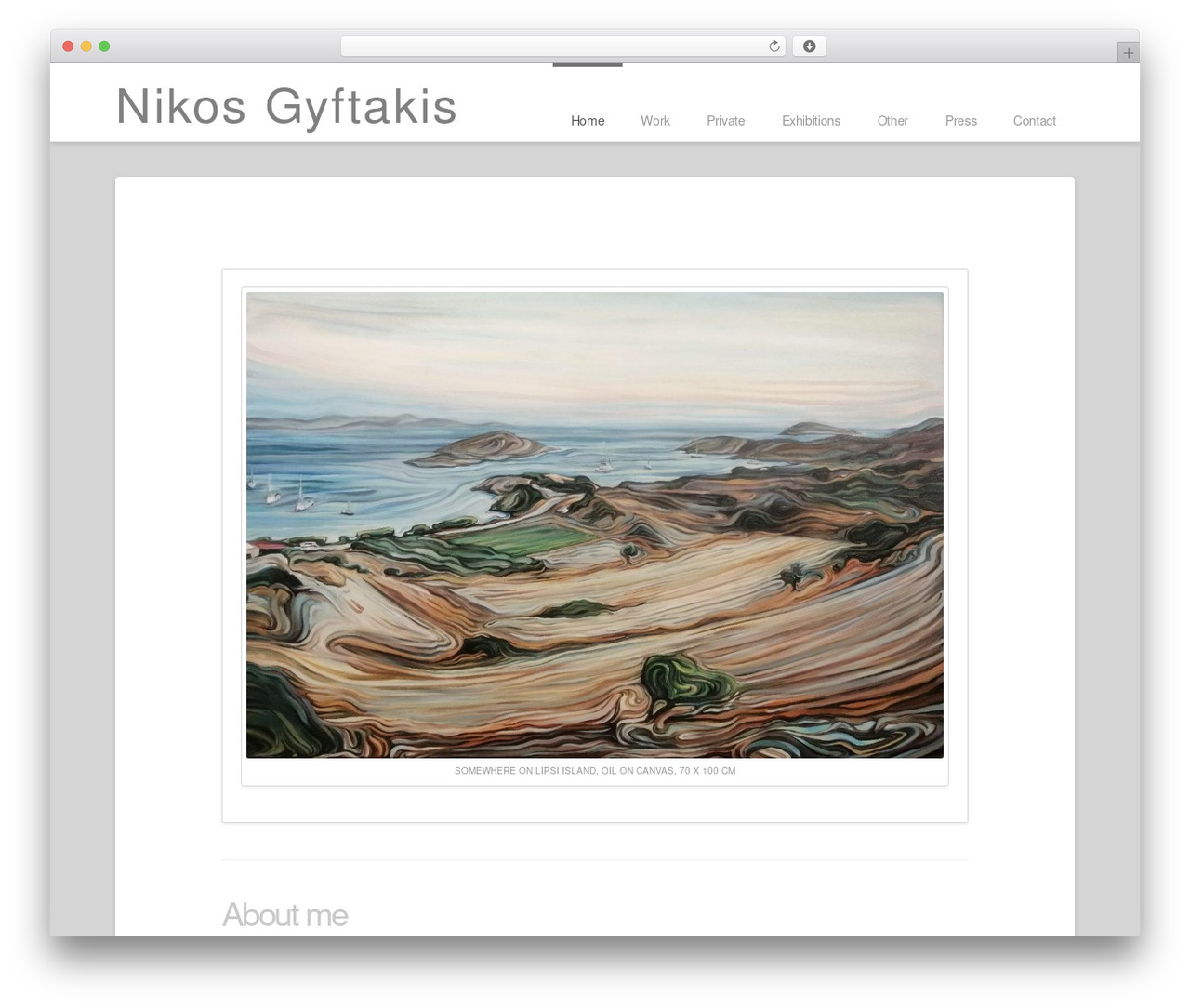Maximize the window using green button
Image resolution: width=1190 pixels, height=1008 pixels.
(x=104, y=46)
